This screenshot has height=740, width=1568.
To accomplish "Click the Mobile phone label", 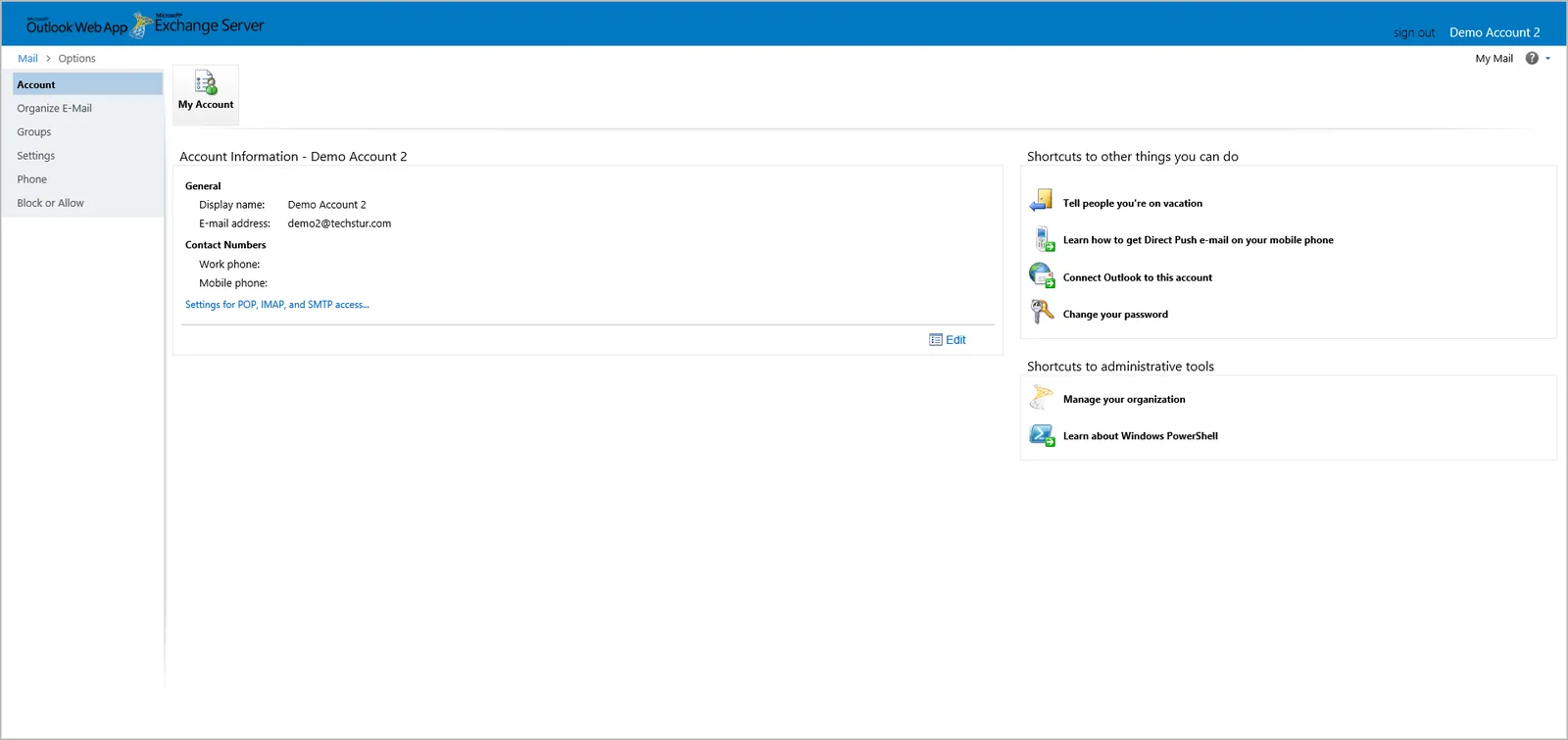I will point(233,283).
